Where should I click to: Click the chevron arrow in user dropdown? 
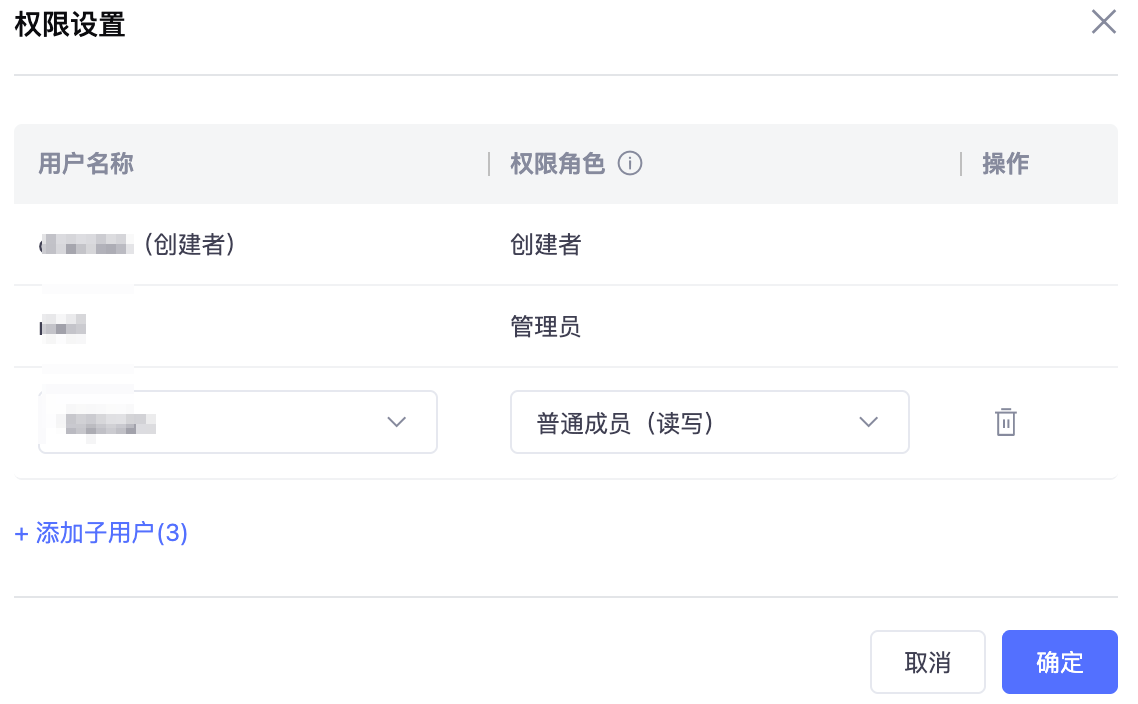397,422
